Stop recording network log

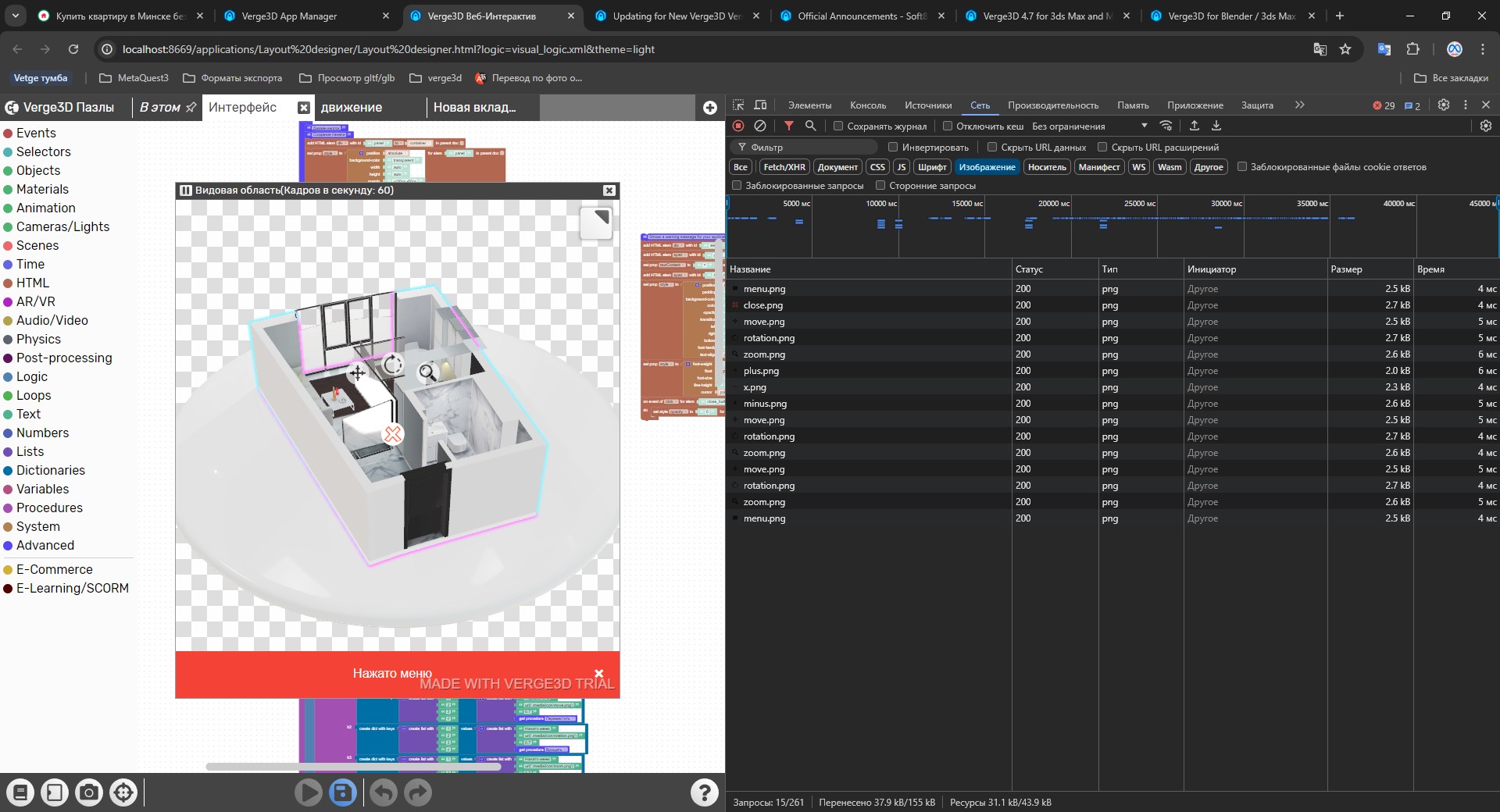(x=738, y=126)
